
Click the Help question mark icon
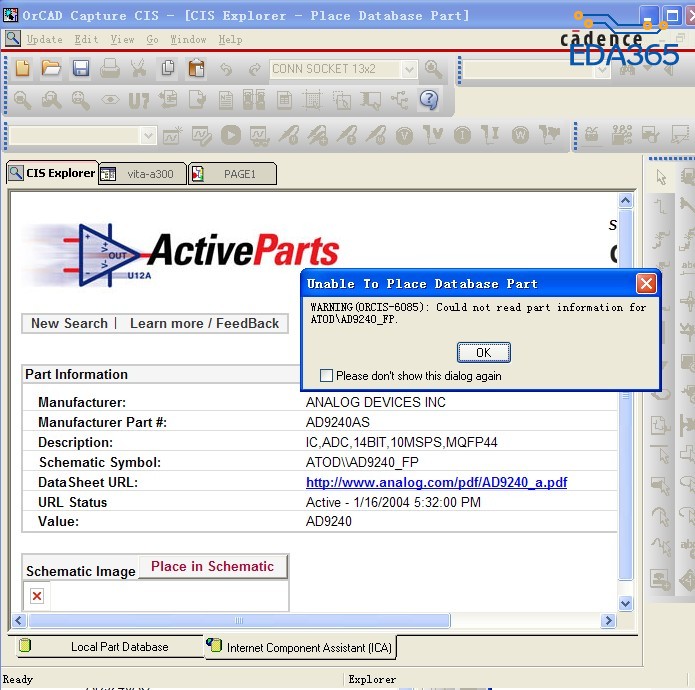[x=429, y=100]
